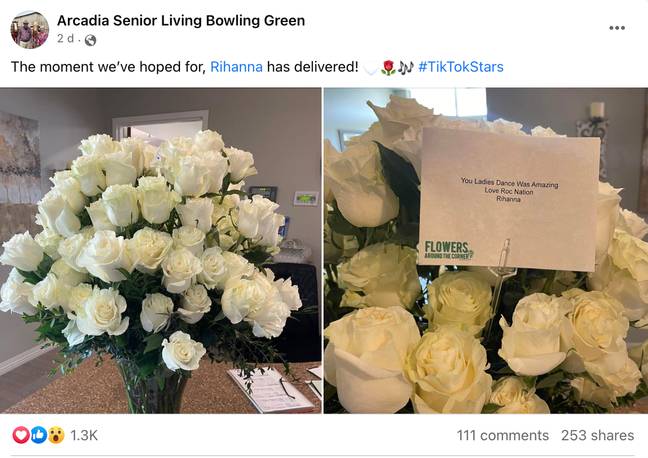Open the white rose bouquet photo
648x458 pixels.
pos(160,250)
